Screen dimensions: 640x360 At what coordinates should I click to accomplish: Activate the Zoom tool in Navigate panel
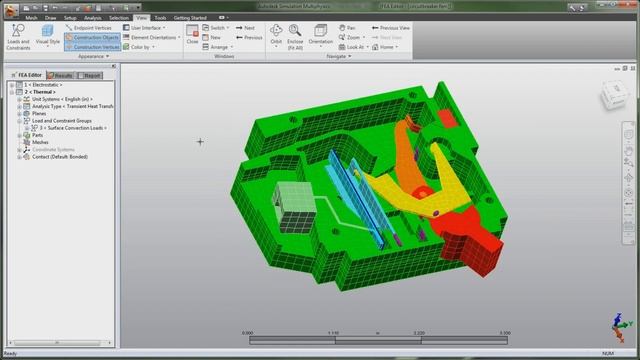[x=352, y=37]
